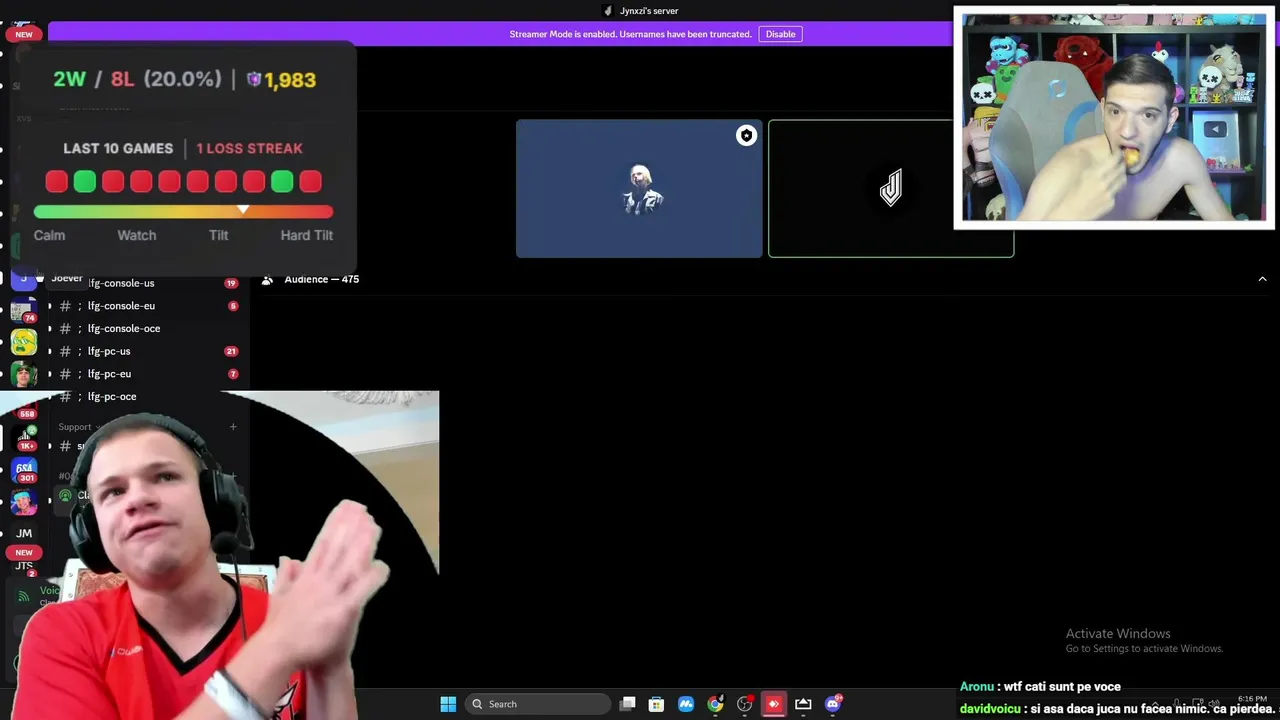Click the Audience — 475 header
Viewport: 1280px width, 720px height.
click(321, 279)
